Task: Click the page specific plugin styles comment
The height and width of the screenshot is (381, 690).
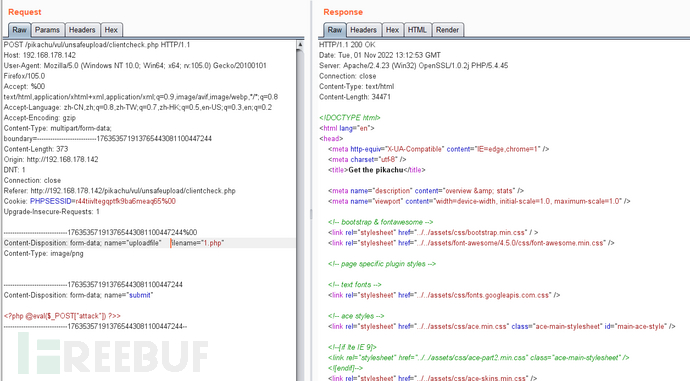Action: point(382,264)
